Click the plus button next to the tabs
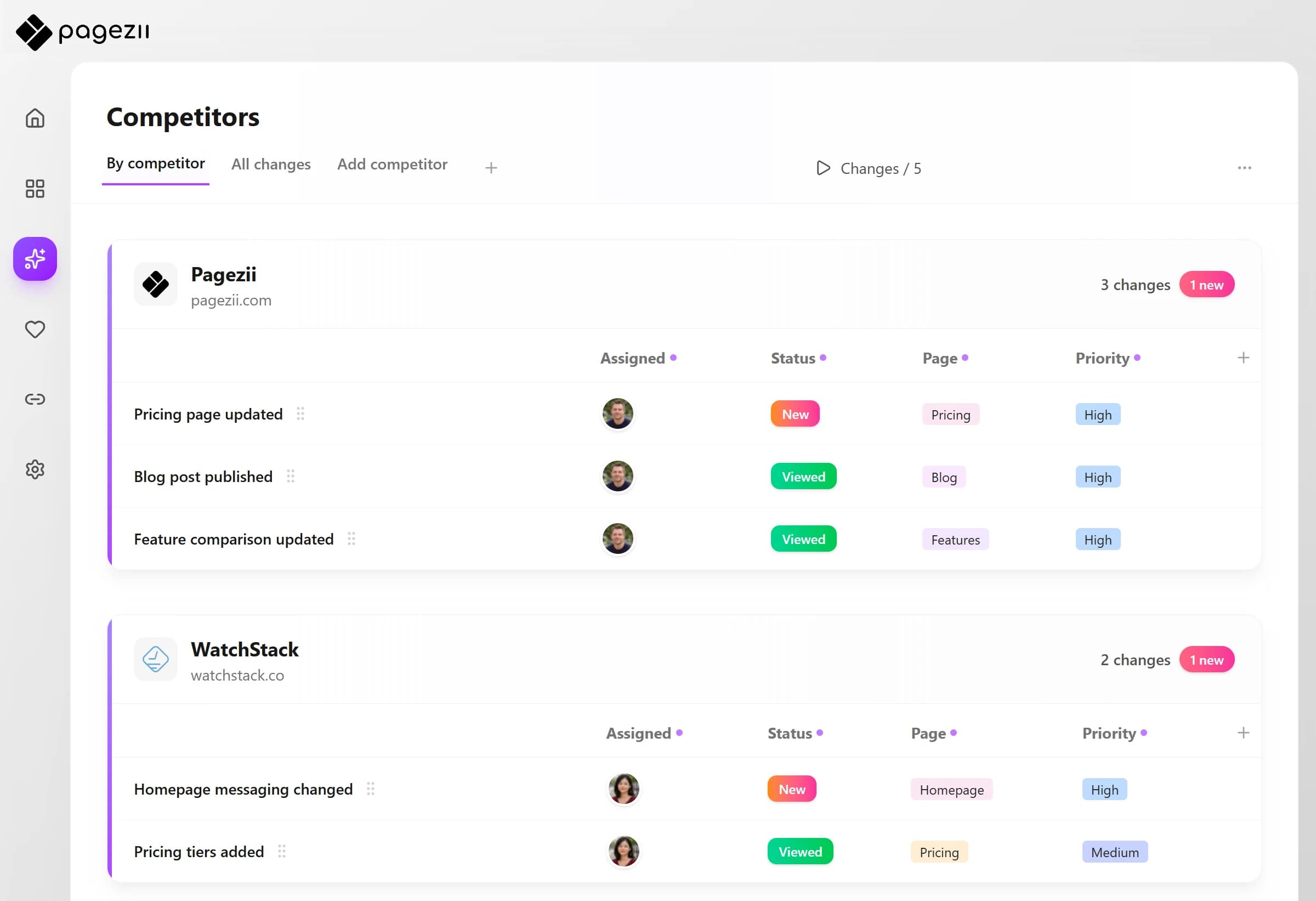 click(490, 167)
